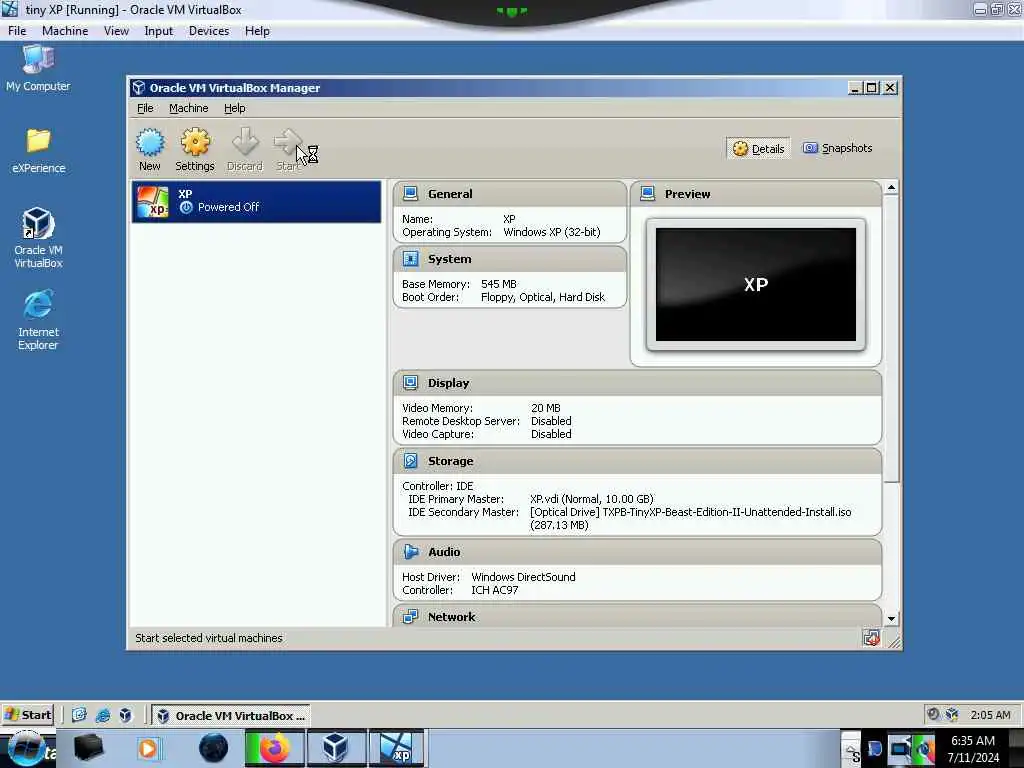Open the View menu of the tiny XP window
This screenshot has height=768, width=1024.
116,31
